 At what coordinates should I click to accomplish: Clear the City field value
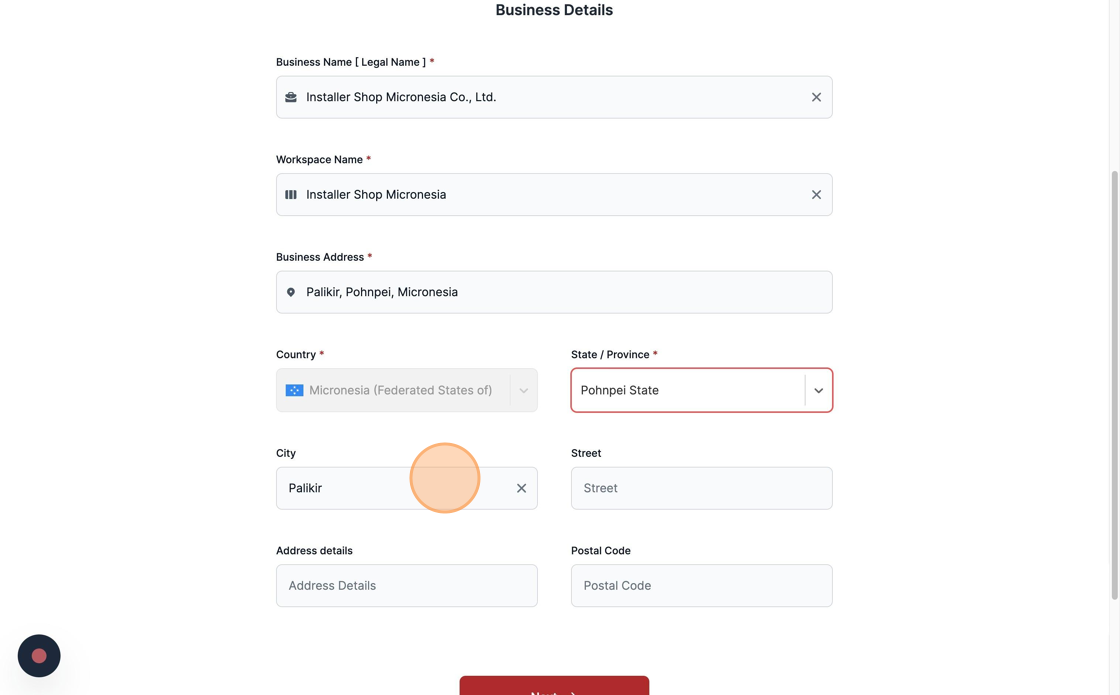coord(521,488)
